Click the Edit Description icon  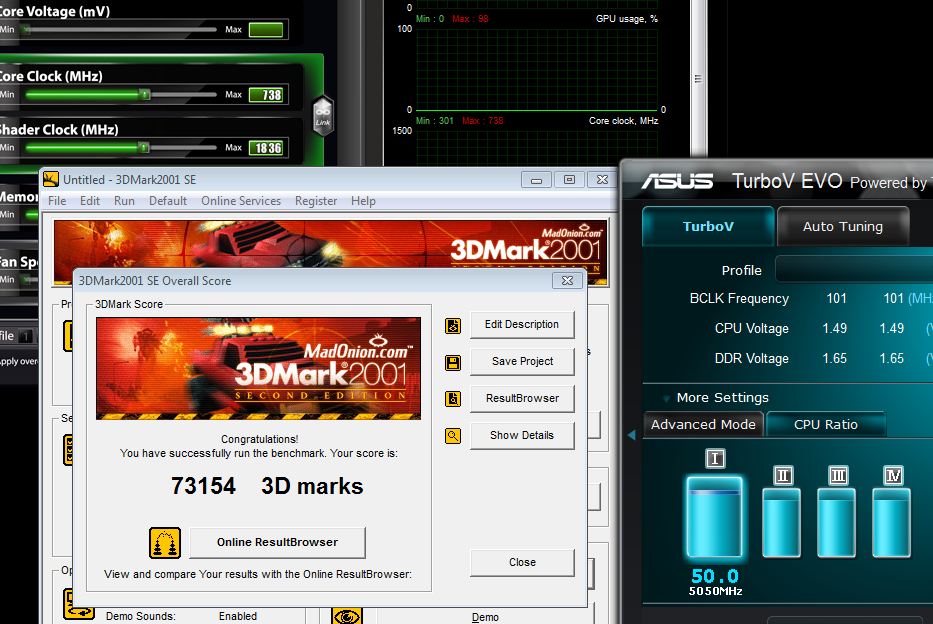[453, 325]
